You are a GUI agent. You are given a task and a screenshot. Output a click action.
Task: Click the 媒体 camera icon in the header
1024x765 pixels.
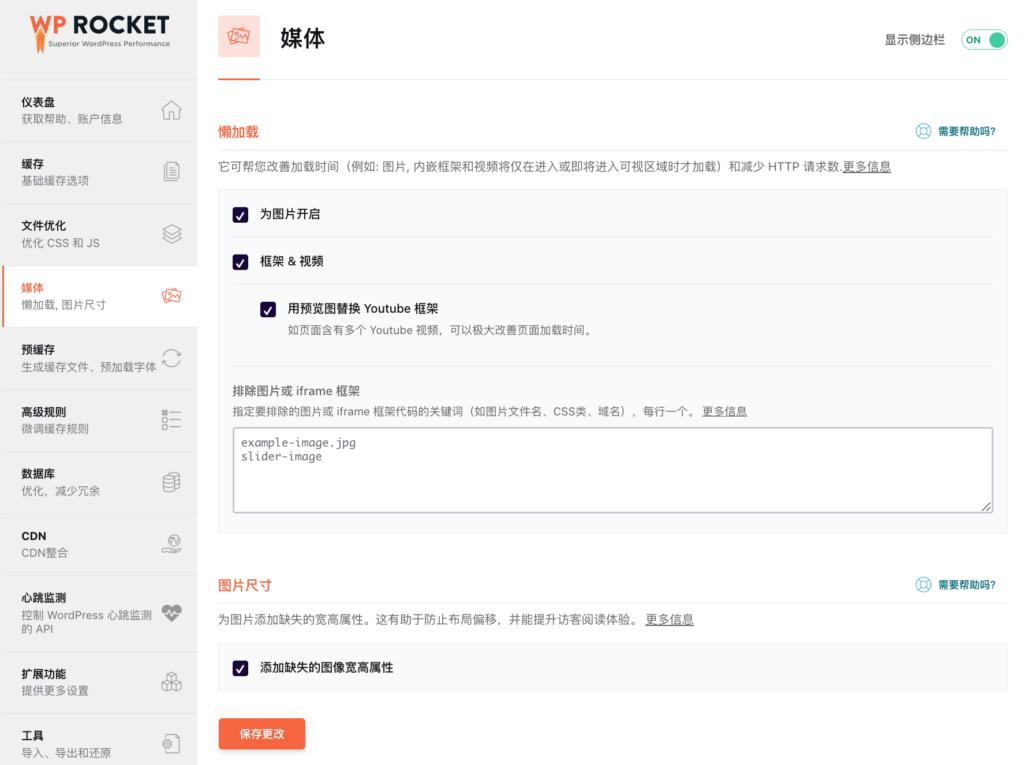237,36
